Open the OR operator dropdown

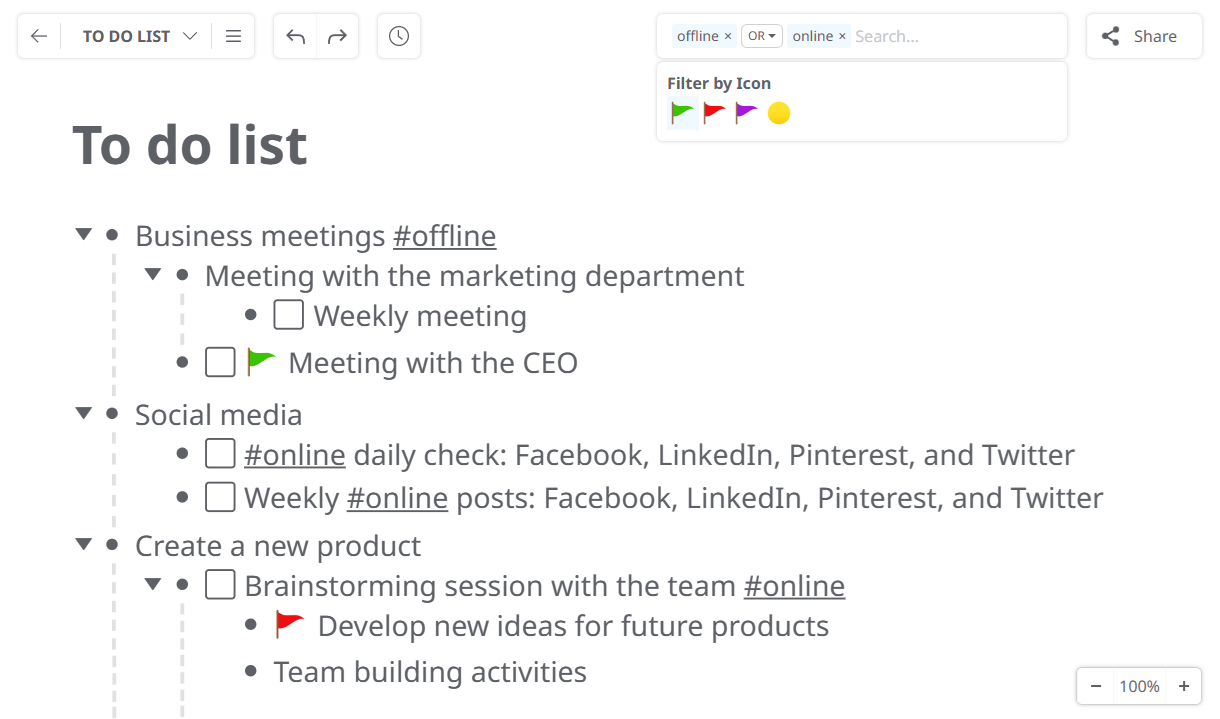pos(761,36)
